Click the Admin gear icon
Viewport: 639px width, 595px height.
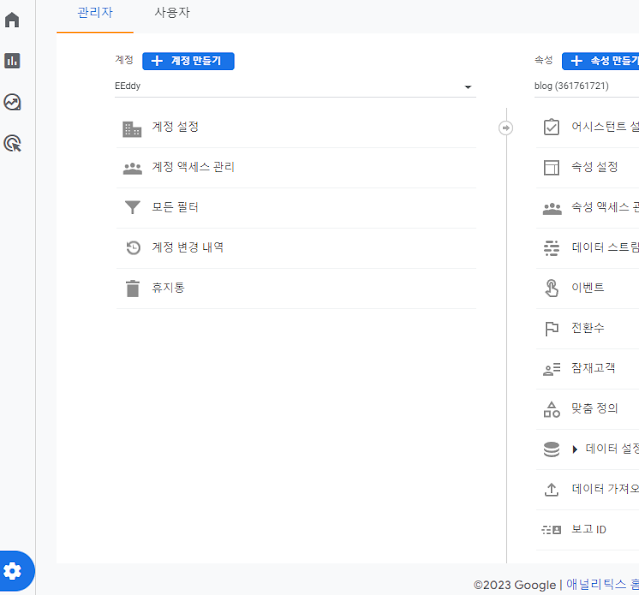click(x=12, y=571)
